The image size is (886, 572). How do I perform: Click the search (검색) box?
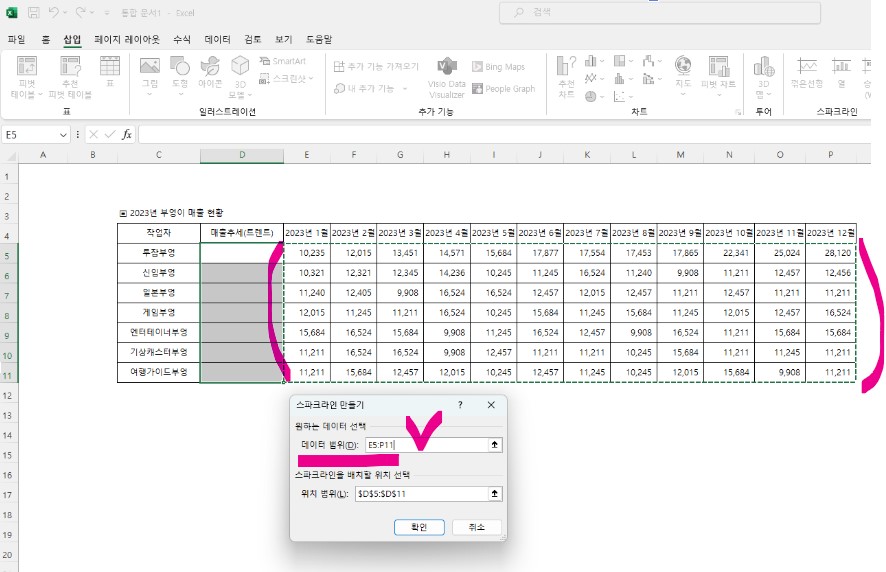click(659, 12)
